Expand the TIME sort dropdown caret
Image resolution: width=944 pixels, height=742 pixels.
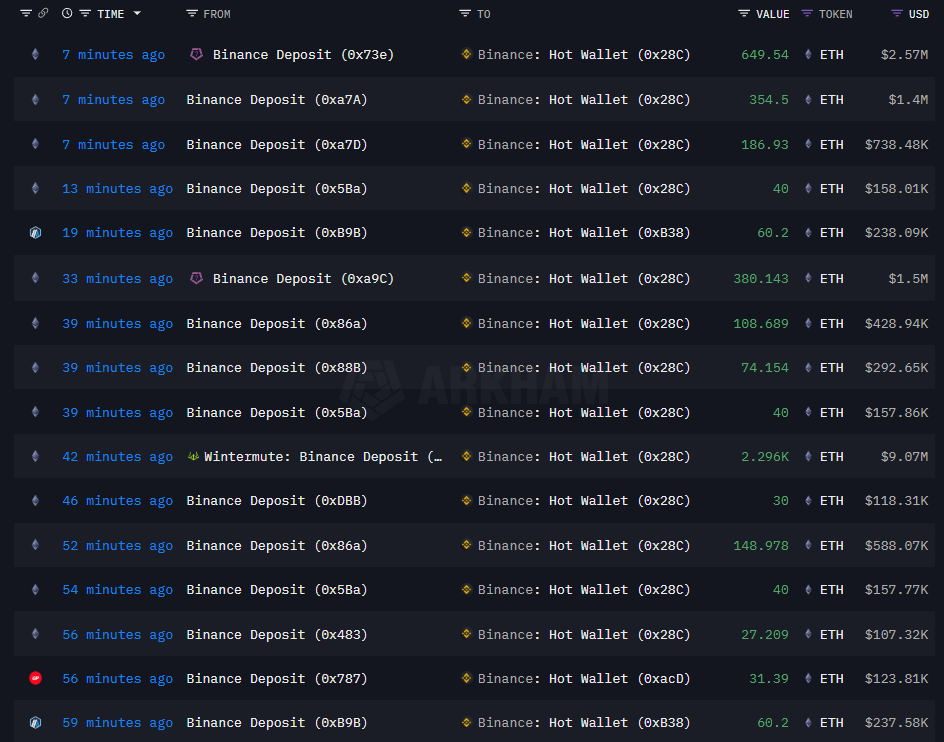click(x=137, y=13)
